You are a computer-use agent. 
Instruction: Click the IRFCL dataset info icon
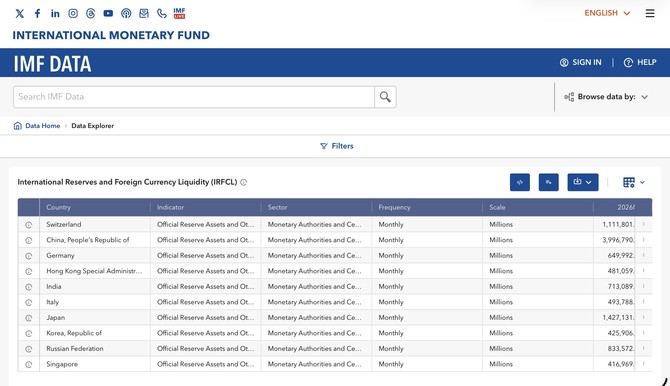[244, 182]
